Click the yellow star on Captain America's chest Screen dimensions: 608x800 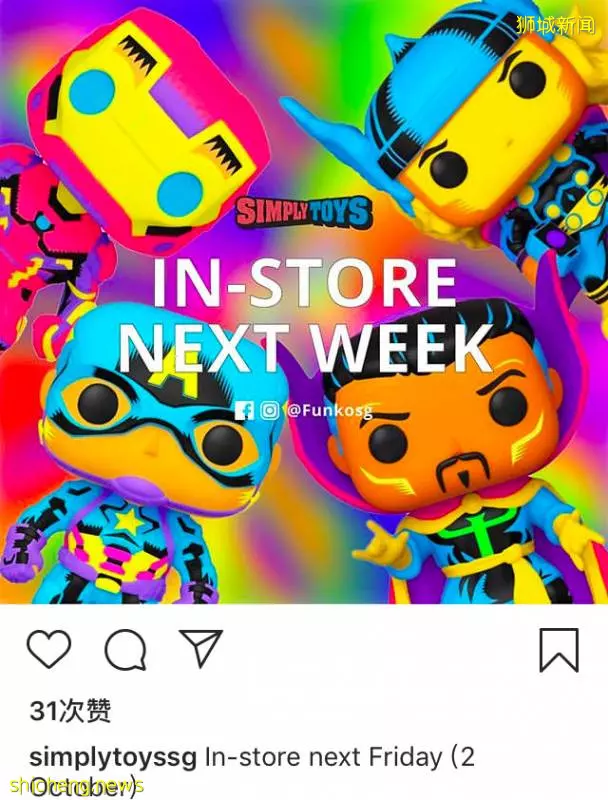129,521
